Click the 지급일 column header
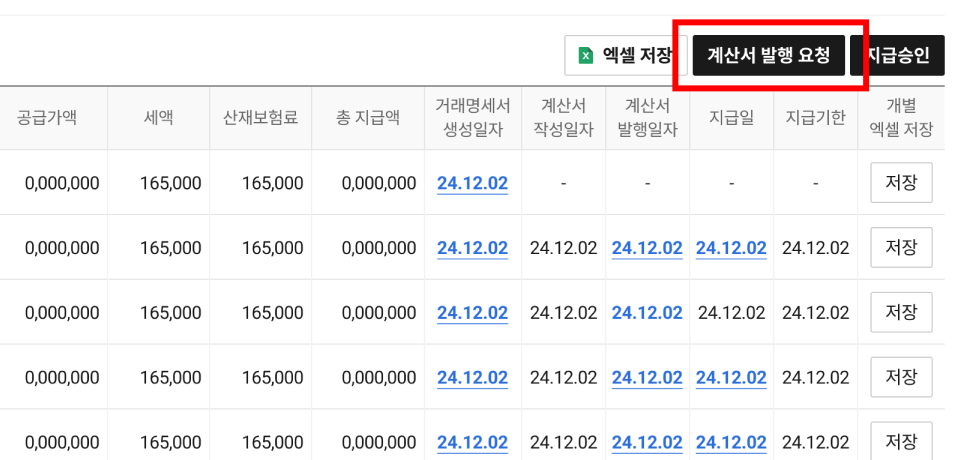This screenshot has width=953, height=460. 731,118
